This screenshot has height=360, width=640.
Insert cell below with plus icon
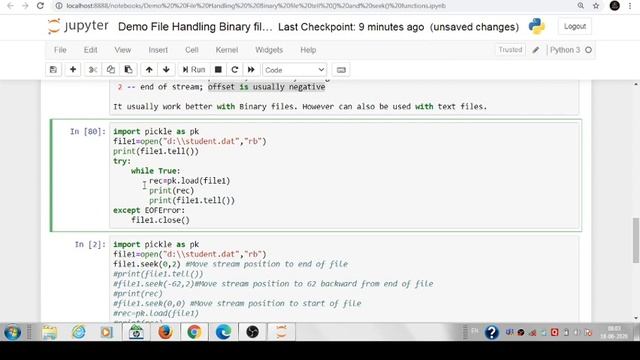point(73,70)
